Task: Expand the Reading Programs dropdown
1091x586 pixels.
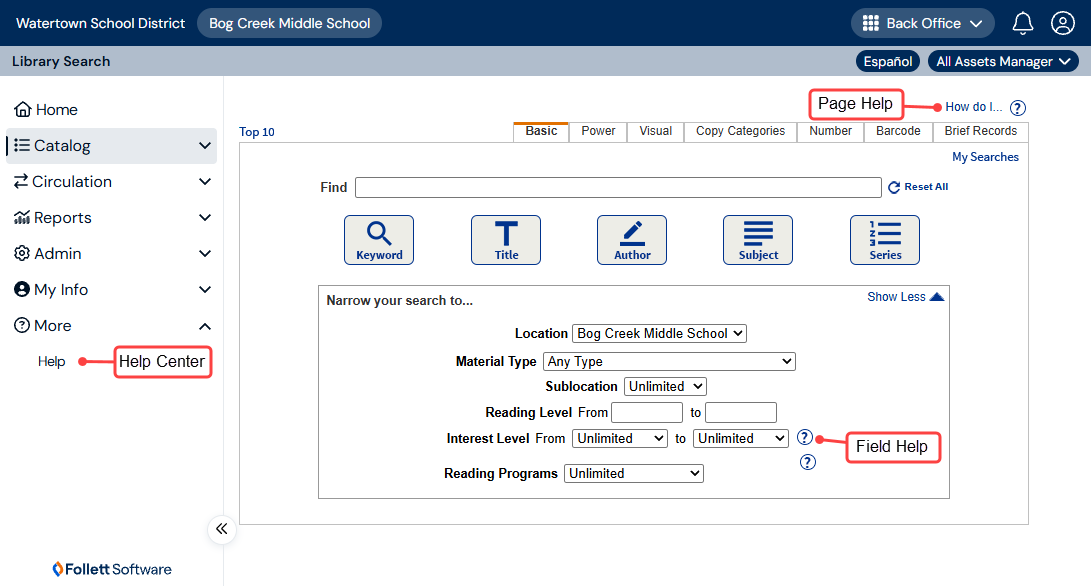Action: coord(634,474)
